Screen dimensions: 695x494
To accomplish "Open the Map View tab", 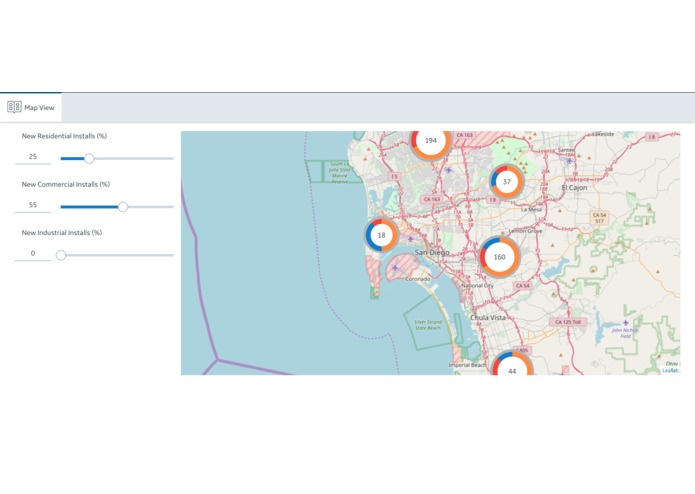I will 31,107.
